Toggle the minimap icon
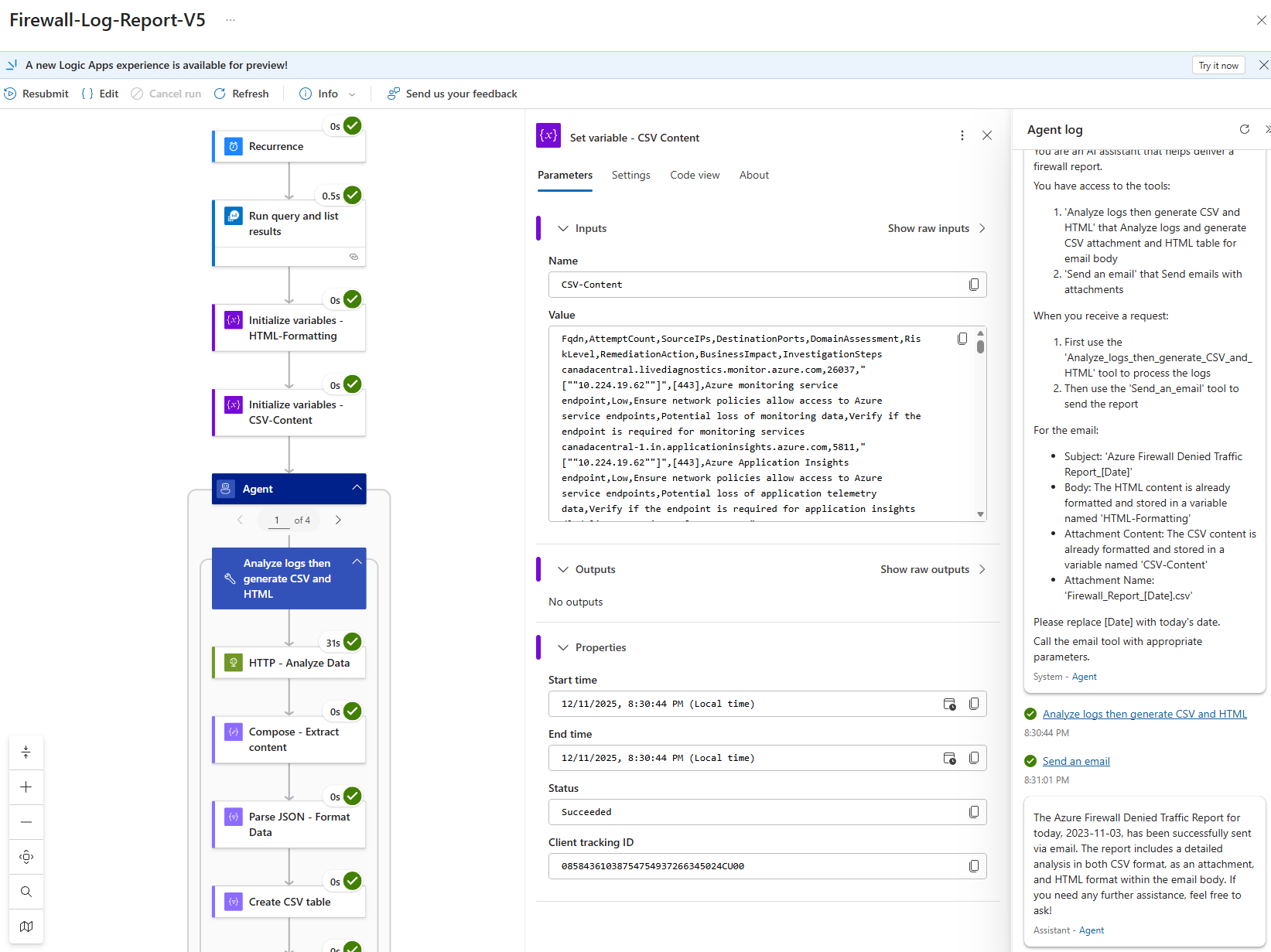 tap(26, 926)
